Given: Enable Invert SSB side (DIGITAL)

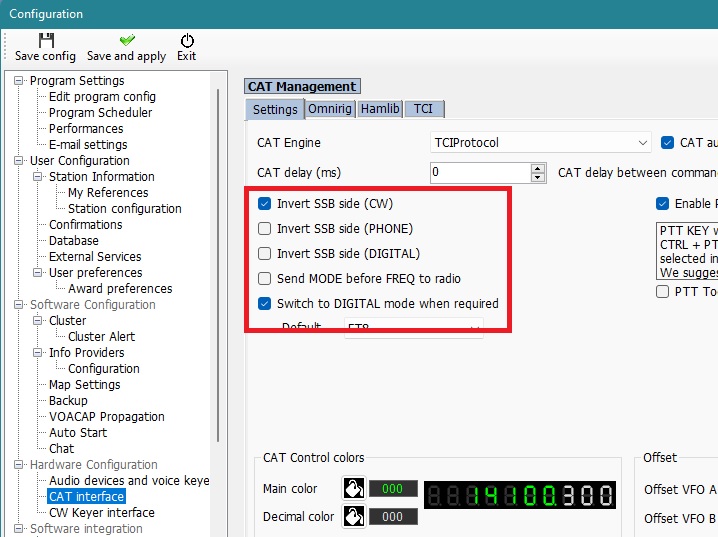Looking at the screenshot, I should coord(264,253).
